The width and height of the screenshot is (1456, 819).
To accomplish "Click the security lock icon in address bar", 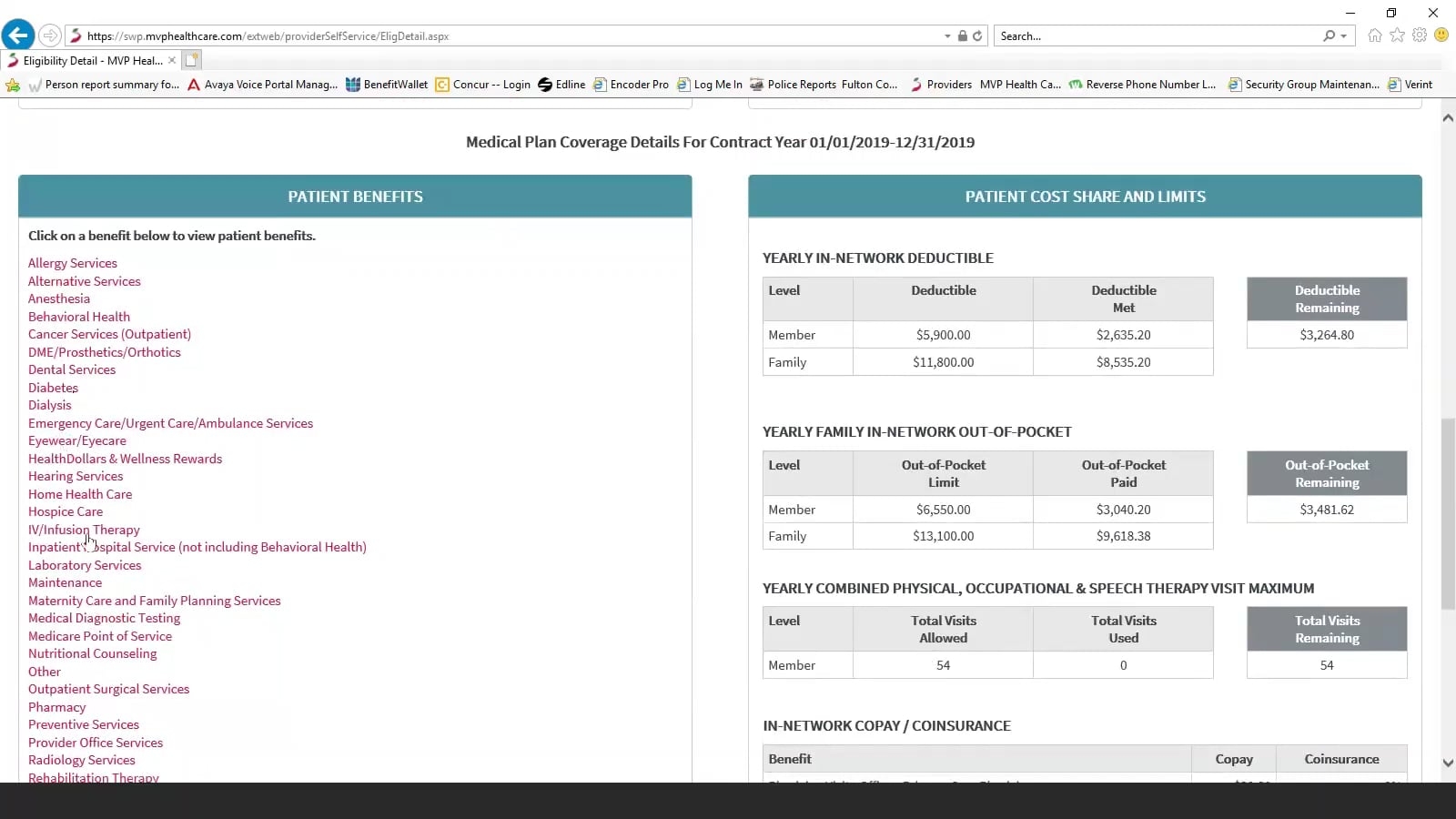I will tap(962, 36).
